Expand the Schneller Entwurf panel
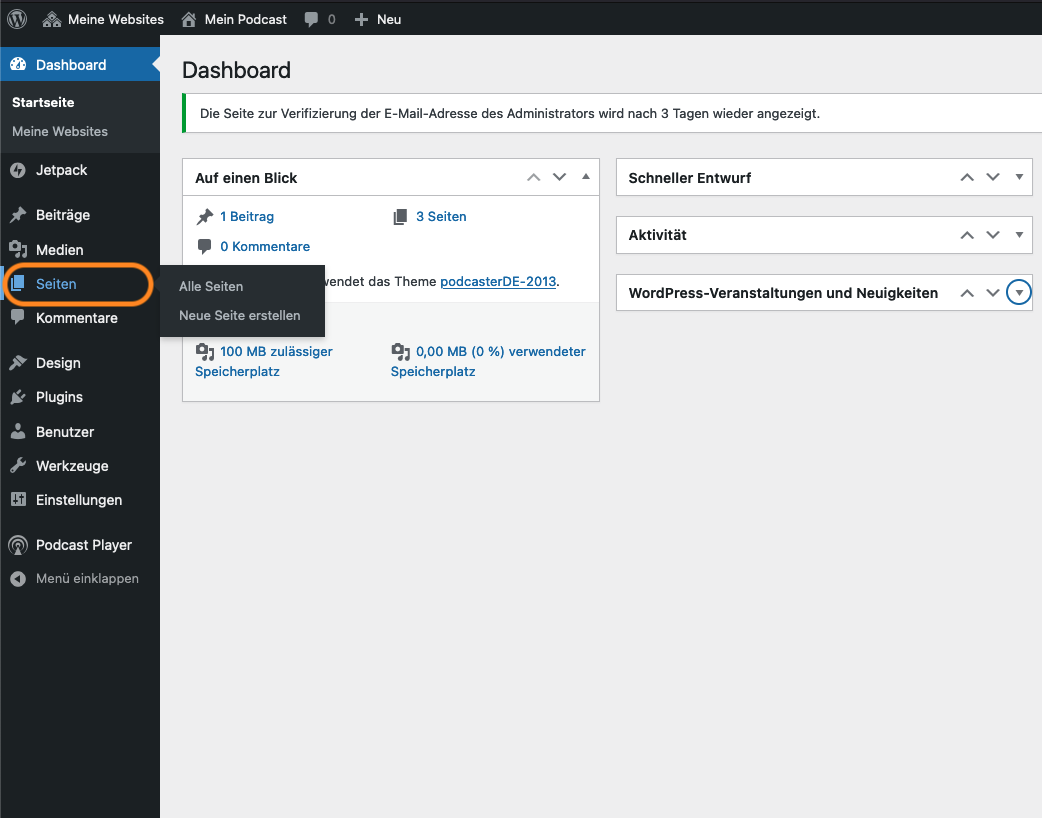The height and width of the screenshot is (818, 1042). tap(1019, 177)
